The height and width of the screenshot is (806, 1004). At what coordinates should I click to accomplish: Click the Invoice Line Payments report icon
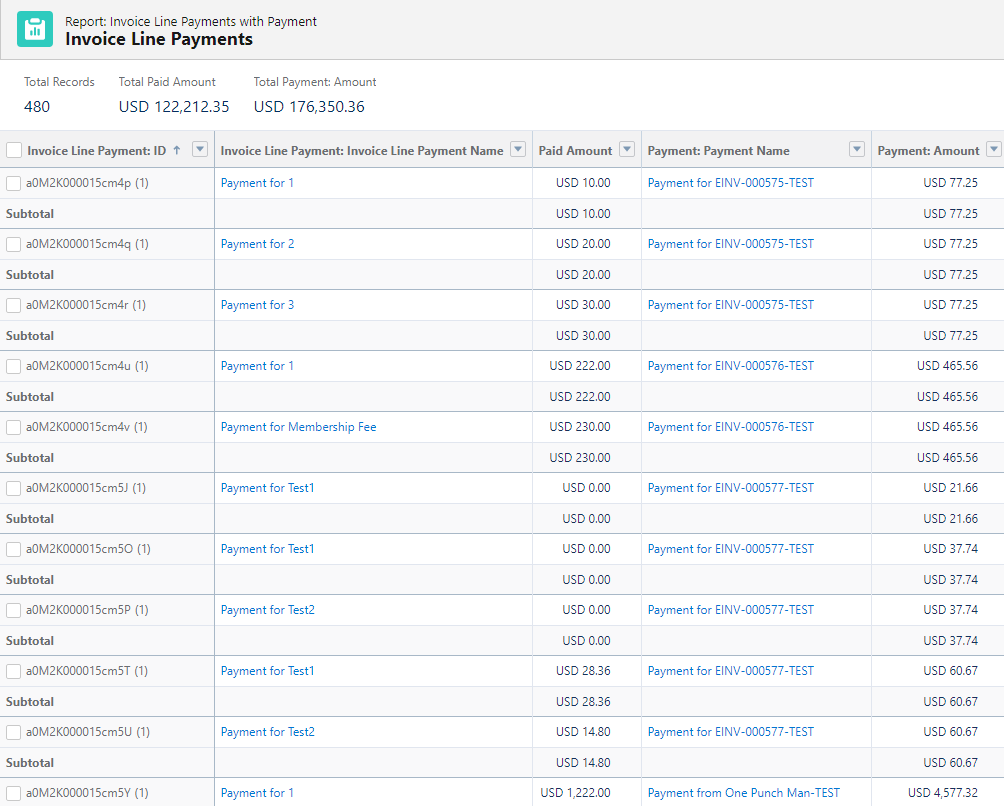tap(35, 30)
